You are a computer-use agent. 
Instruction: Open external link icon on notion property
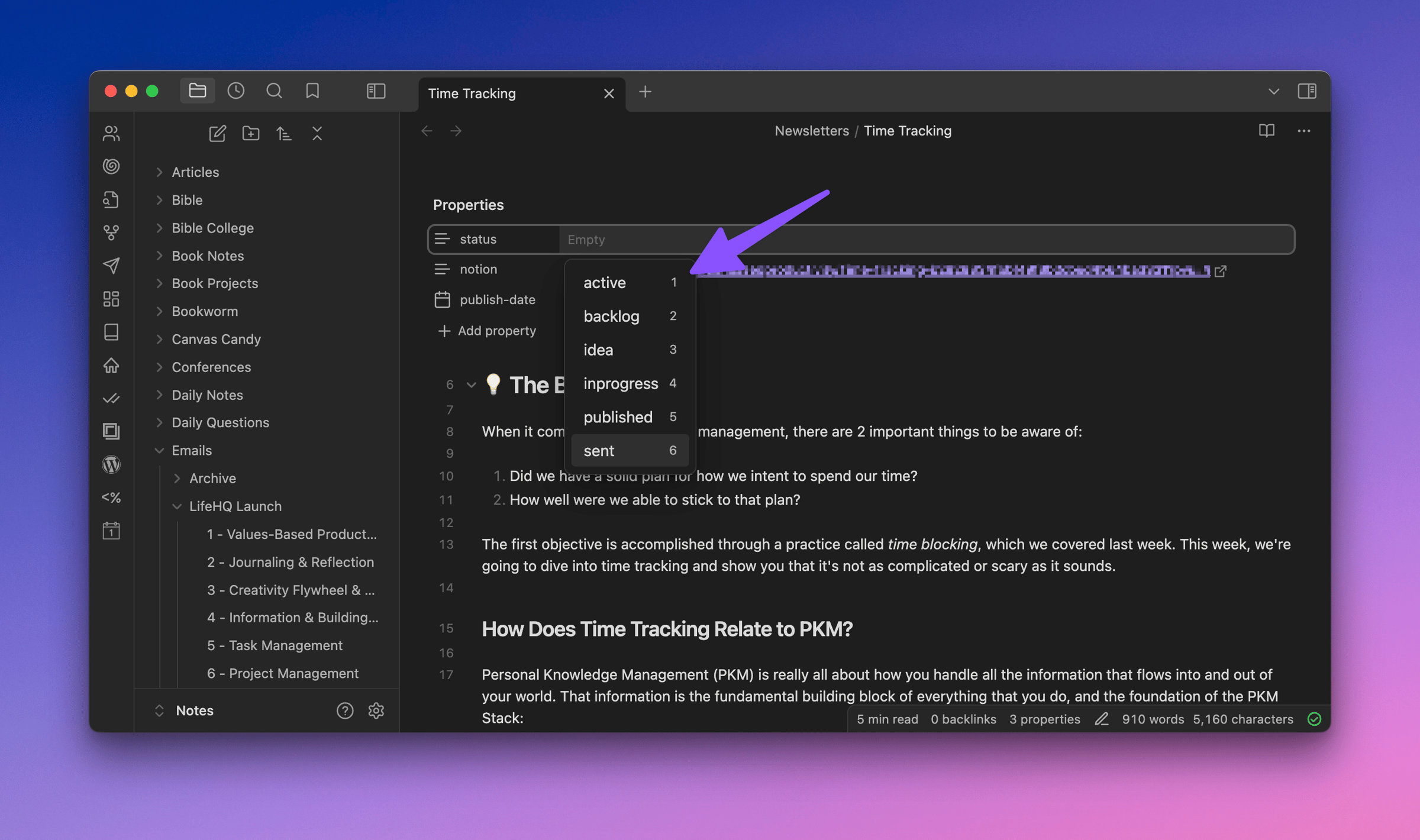click(x=1220, y=271)
